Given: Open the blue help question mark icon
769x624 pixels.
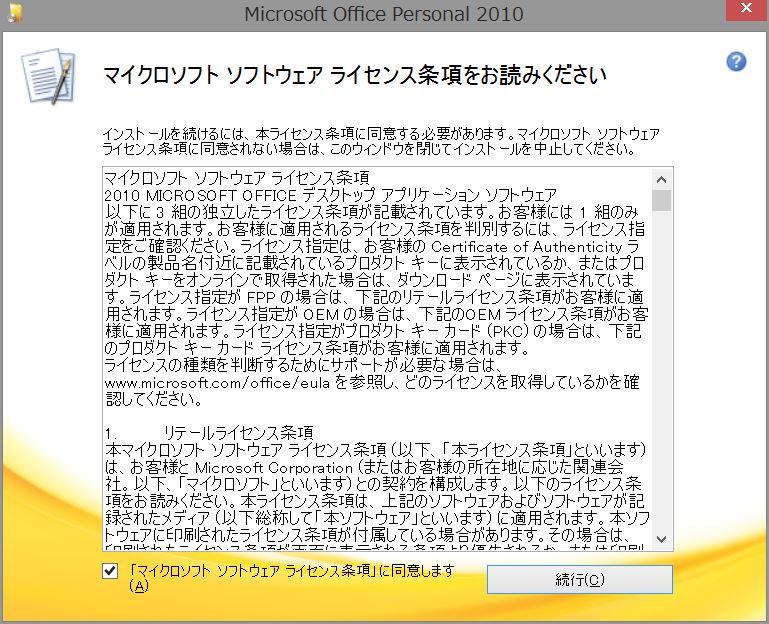Looking at the screenshot, I should tap(736, 62).
